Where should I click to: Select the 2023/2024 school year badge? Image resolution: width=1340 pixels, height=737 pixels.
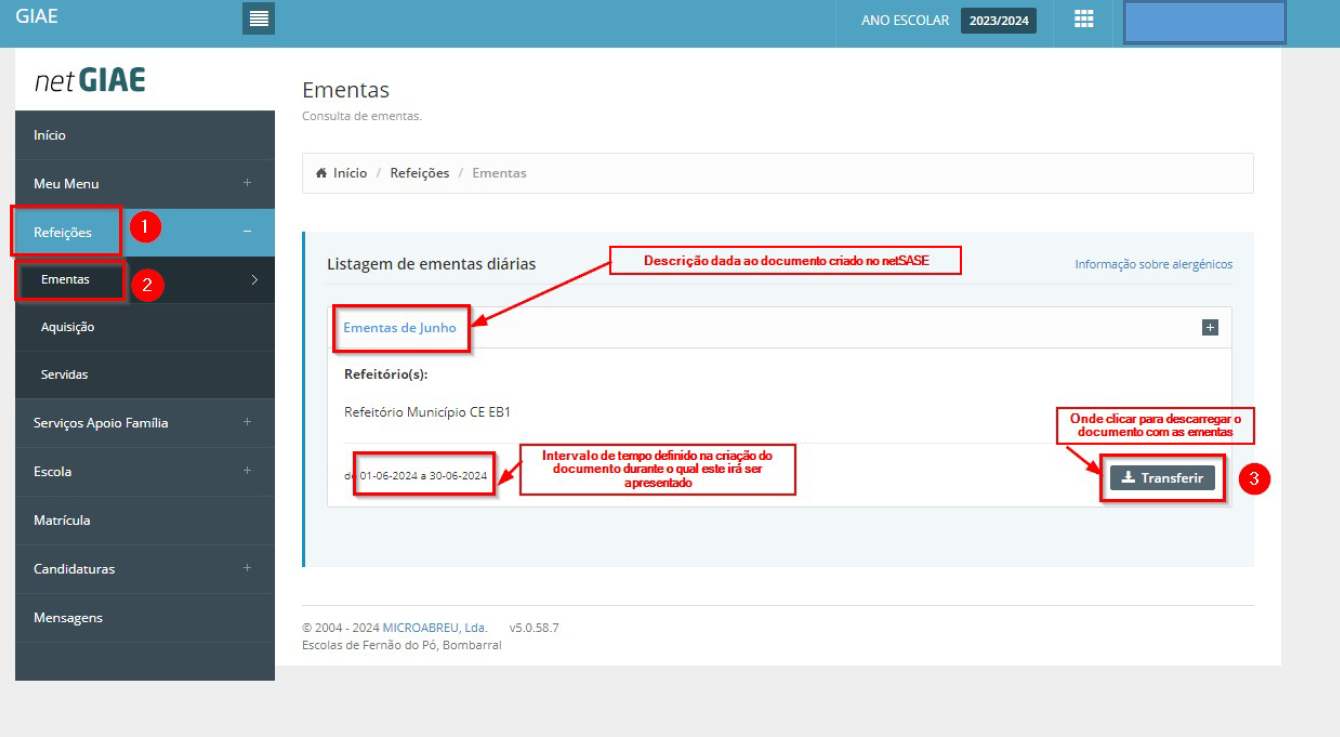click(998, 20)
